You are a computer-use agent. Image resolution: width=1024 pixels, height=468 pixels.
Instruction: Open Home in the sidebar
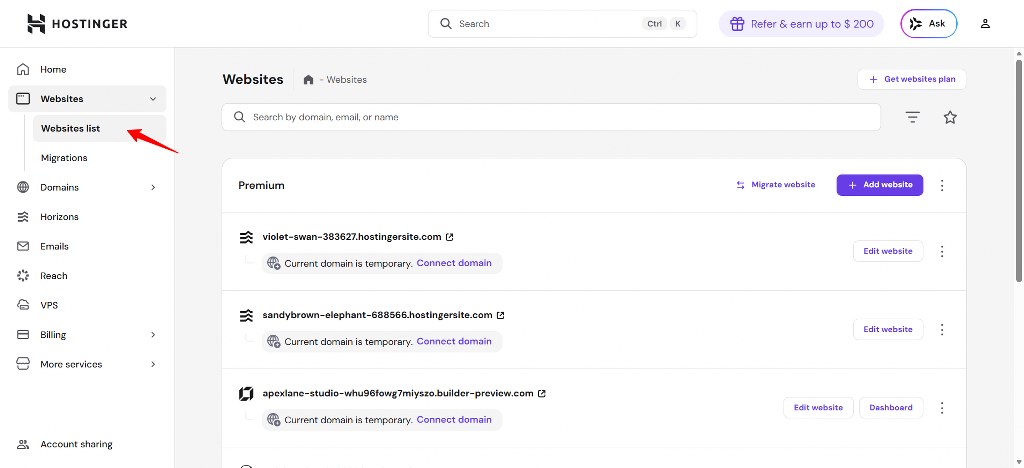tap(87, 69)
